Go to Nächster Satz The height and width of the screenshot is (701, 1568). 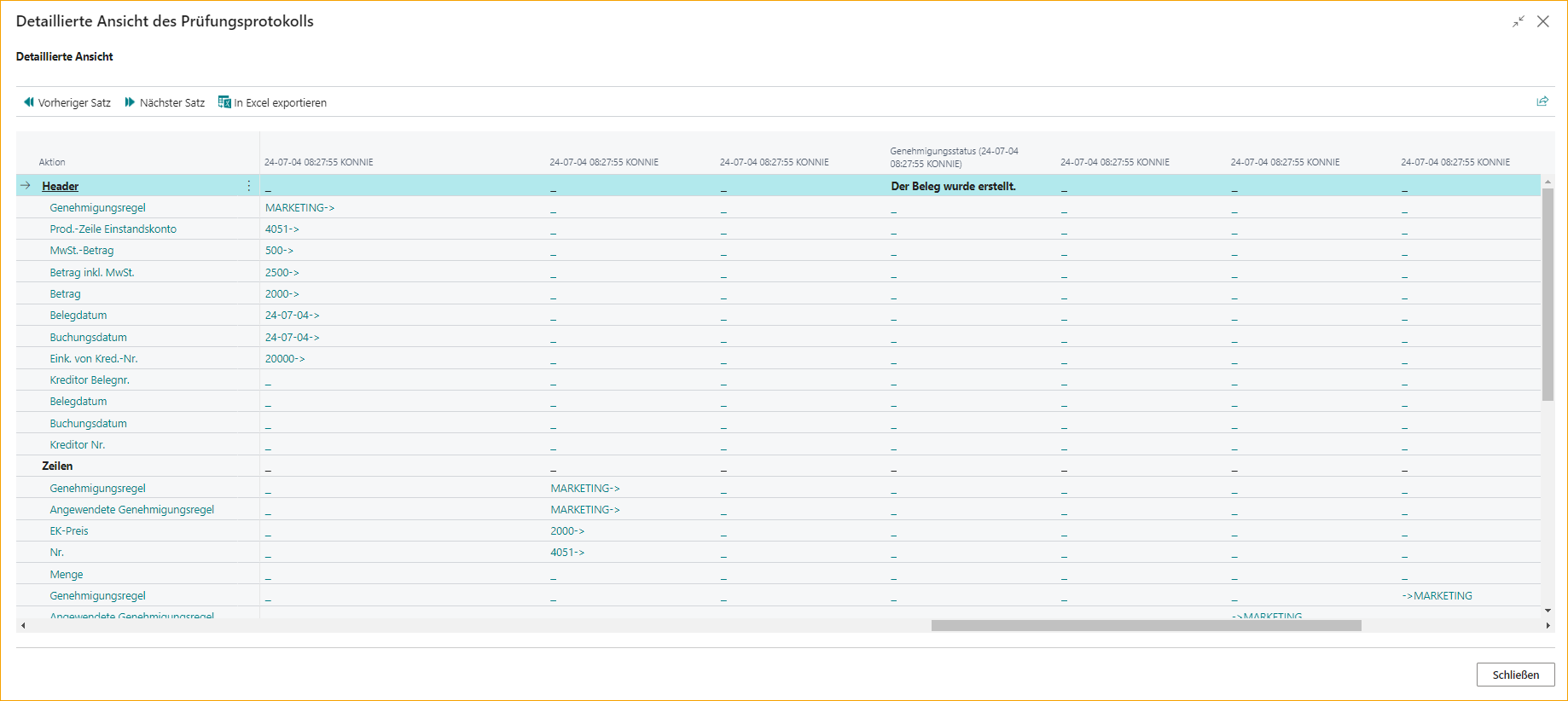[165, 102]
